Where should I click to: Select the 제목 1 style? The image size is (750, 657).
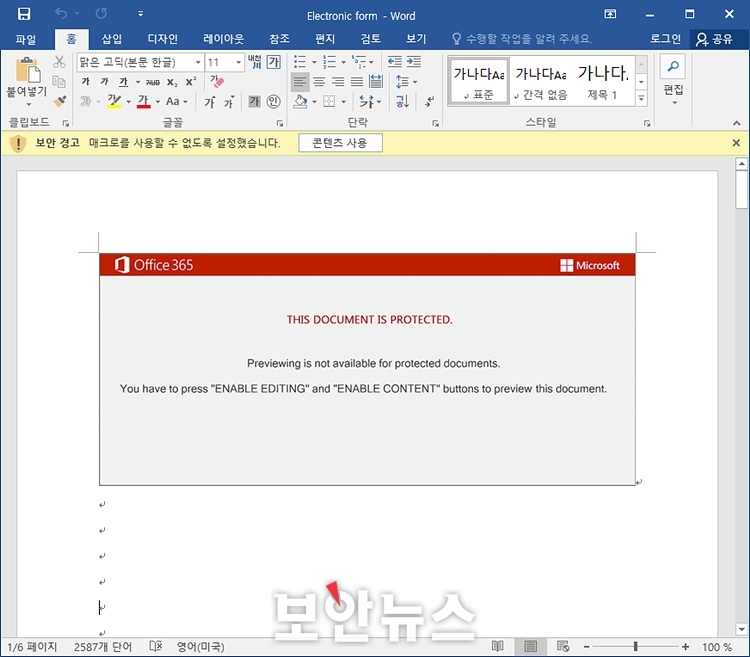(603, 81)
